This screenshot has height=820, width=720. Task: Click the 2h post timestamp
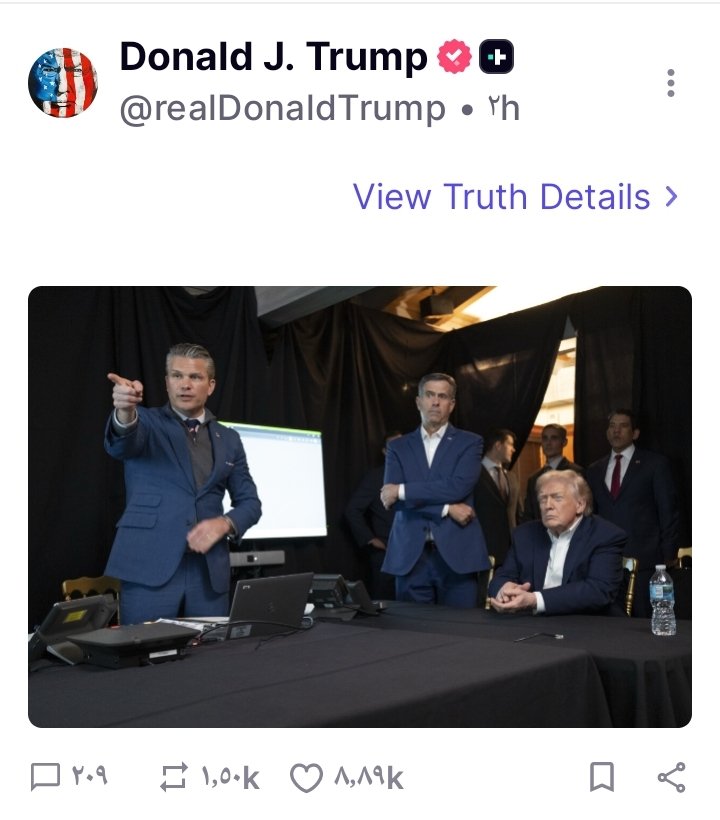tap(504, 108)
